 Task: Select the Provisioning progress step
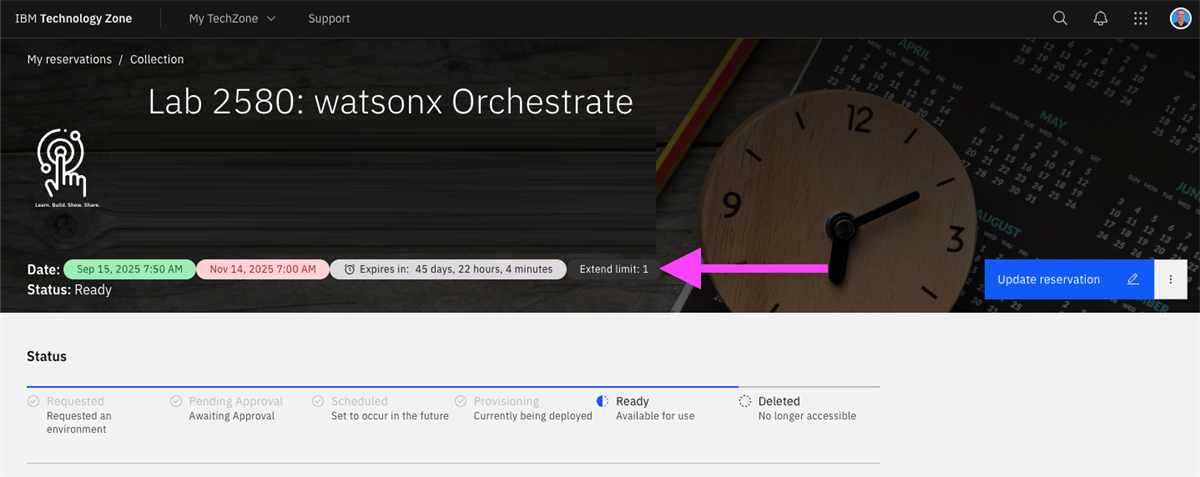coord(506,401)
